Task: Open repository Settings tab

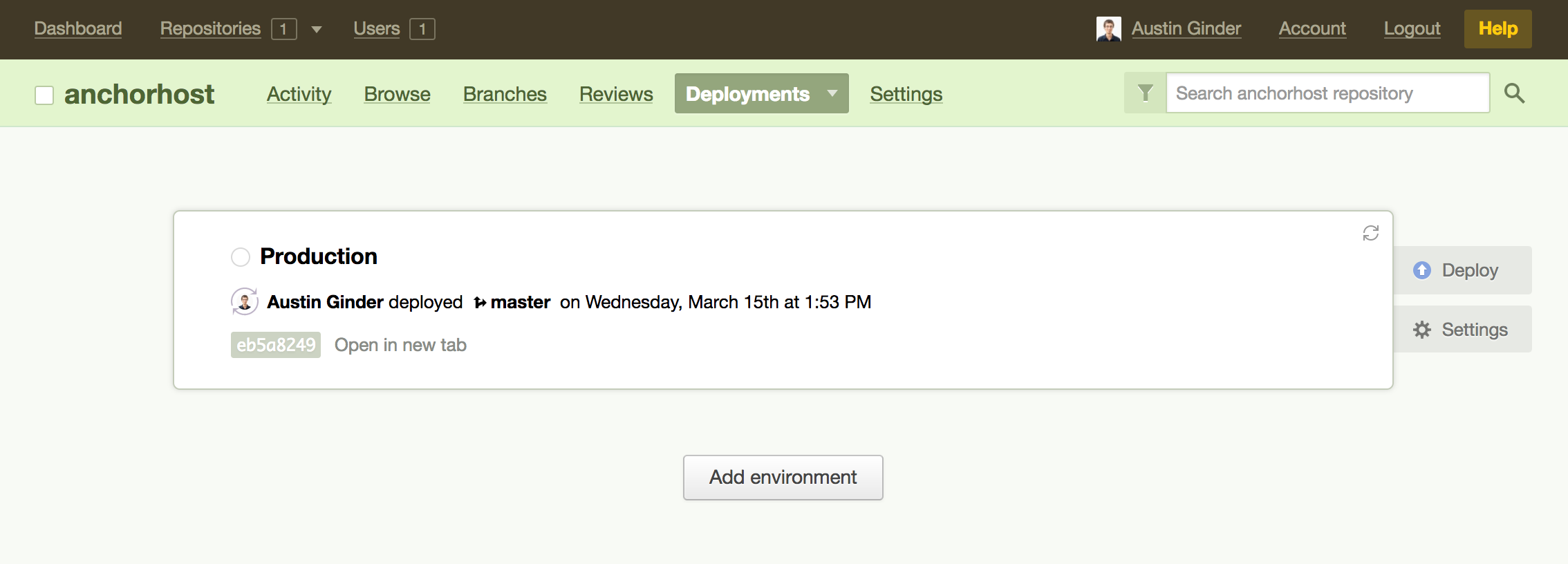Action: [x=906, y=94]
